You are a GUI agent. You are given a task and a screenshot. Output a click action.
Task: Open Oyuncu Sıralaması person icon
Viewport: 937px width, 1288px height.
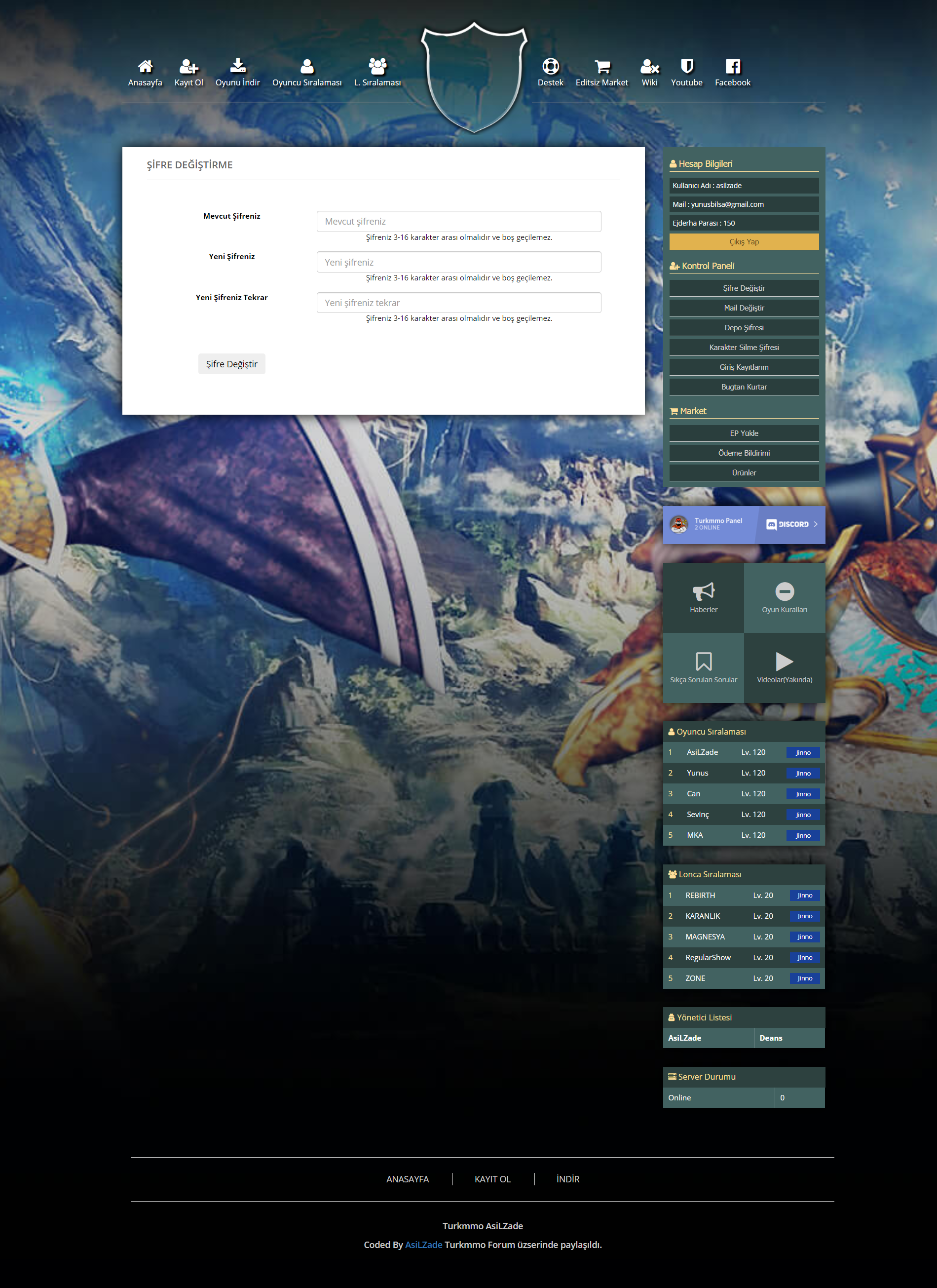[x=307, y=67]
